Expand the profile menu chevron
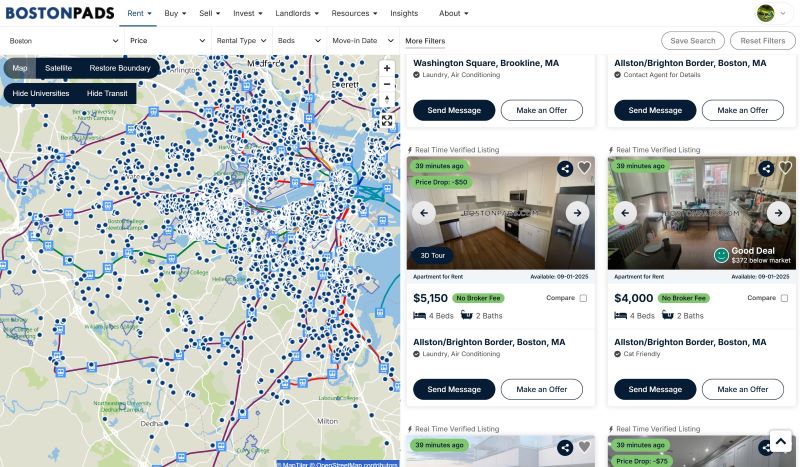The image size is (800, 467). pyautogui.click(x=783, y=13)
